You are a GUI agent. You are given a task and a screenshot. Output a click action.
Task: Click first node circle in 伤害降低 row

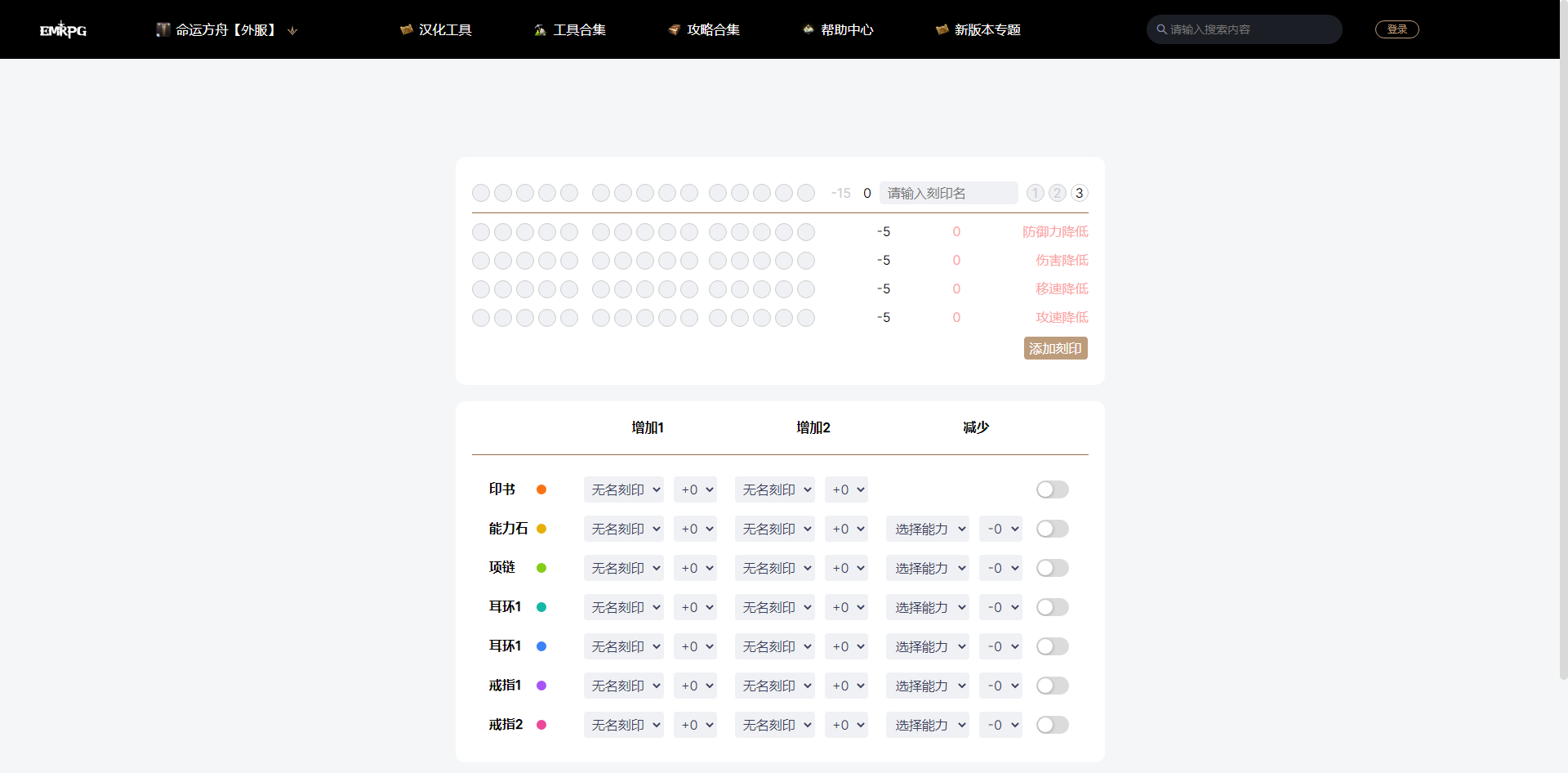click(x=481, y=261)
